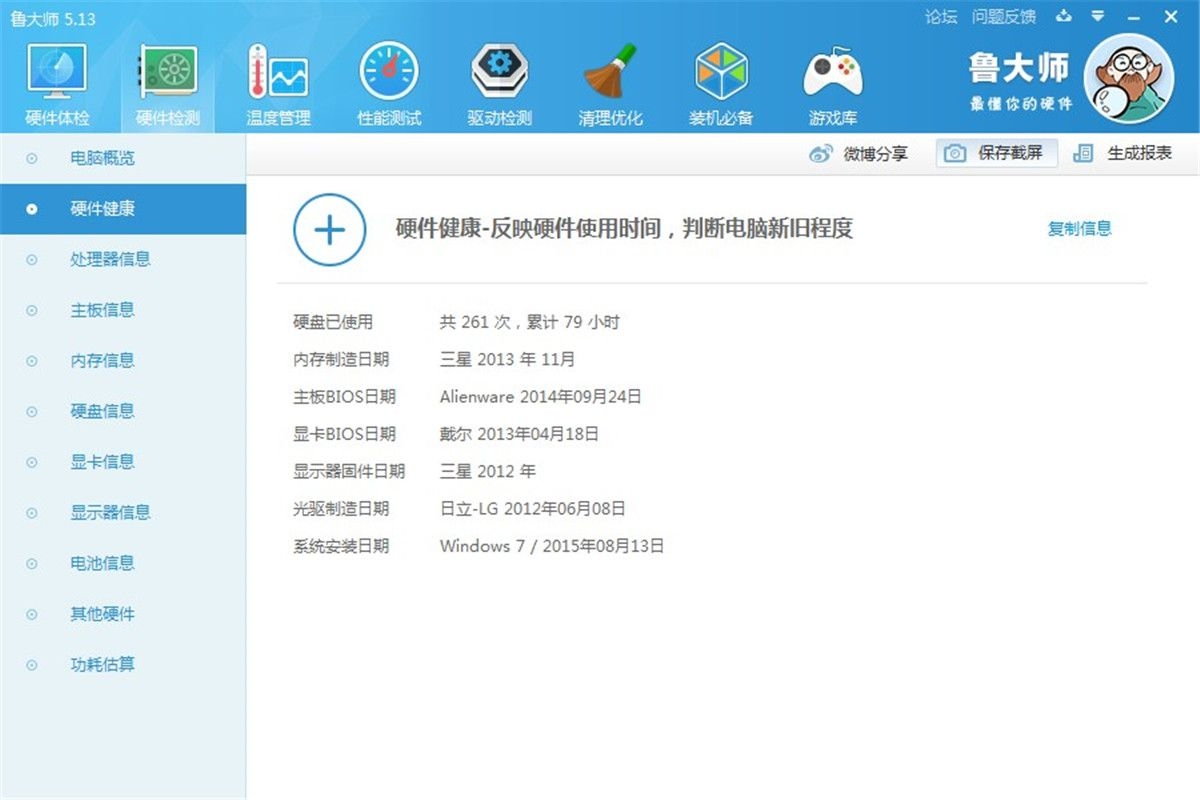Click the 复制信息 copy info link
Viewport: 1200px width, 800px height.
pos(1079,229)
